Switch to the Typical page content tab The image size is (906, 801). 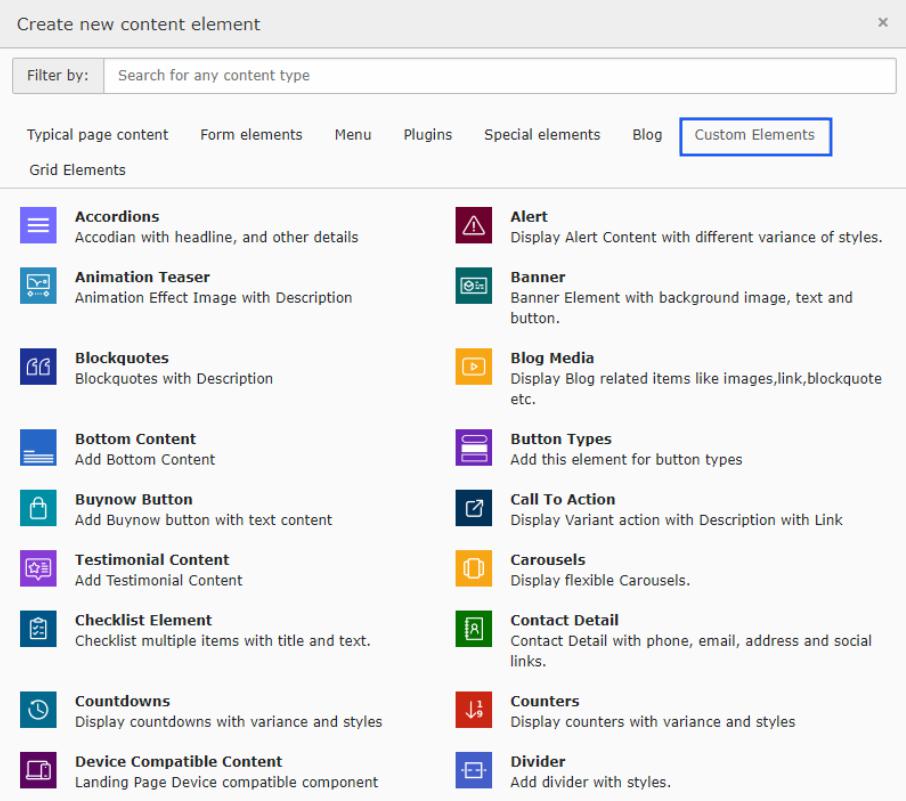coord(97,134)
